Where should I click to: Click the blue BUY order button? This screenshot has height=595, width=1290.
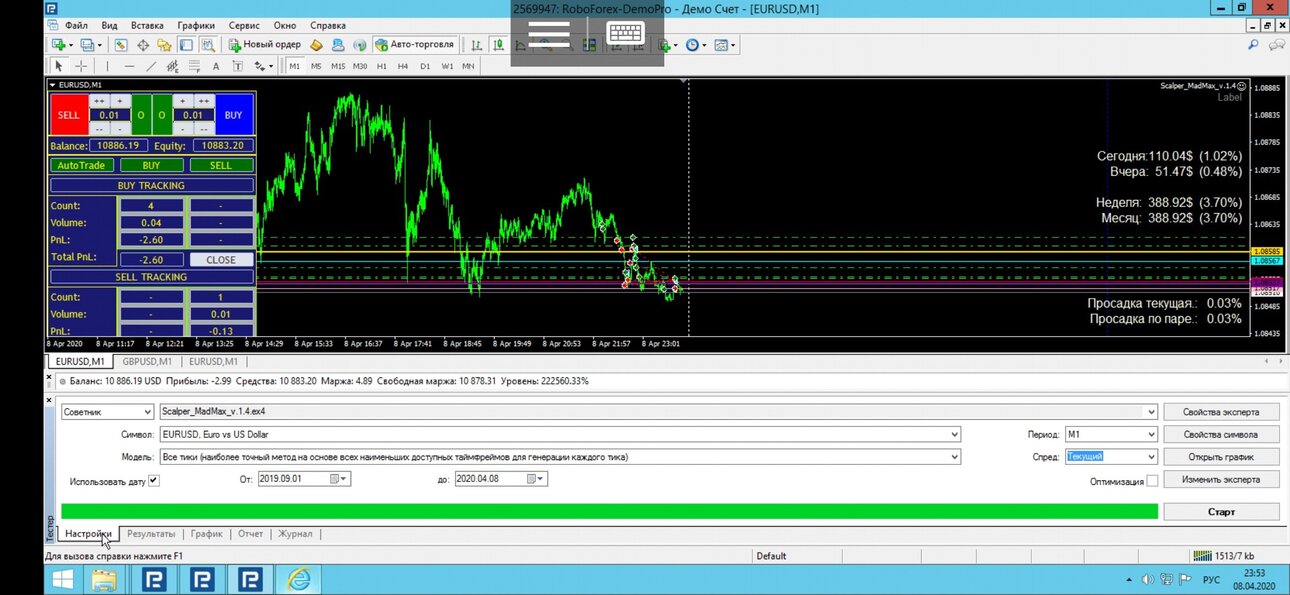pyautogui.click(x=233, y=115)
